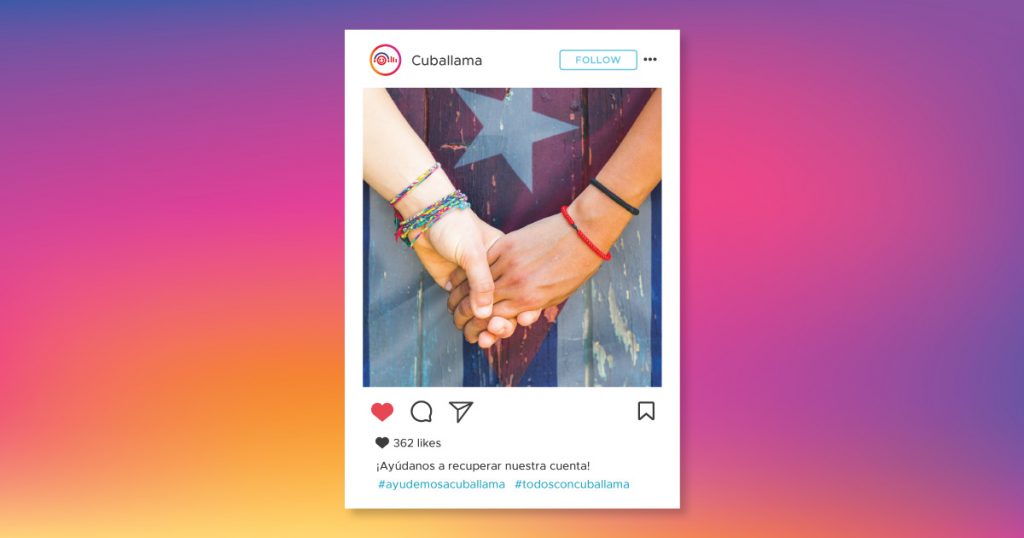Click the black bracelet on the wrist
The image size is (1024, 538).
coord(614,197)
